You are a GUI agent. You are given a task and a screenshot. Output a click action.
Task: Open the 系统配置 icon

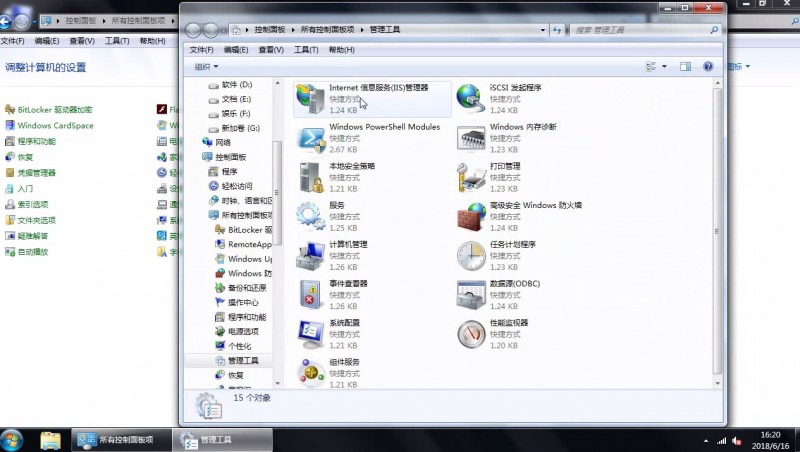click(310, 335)
